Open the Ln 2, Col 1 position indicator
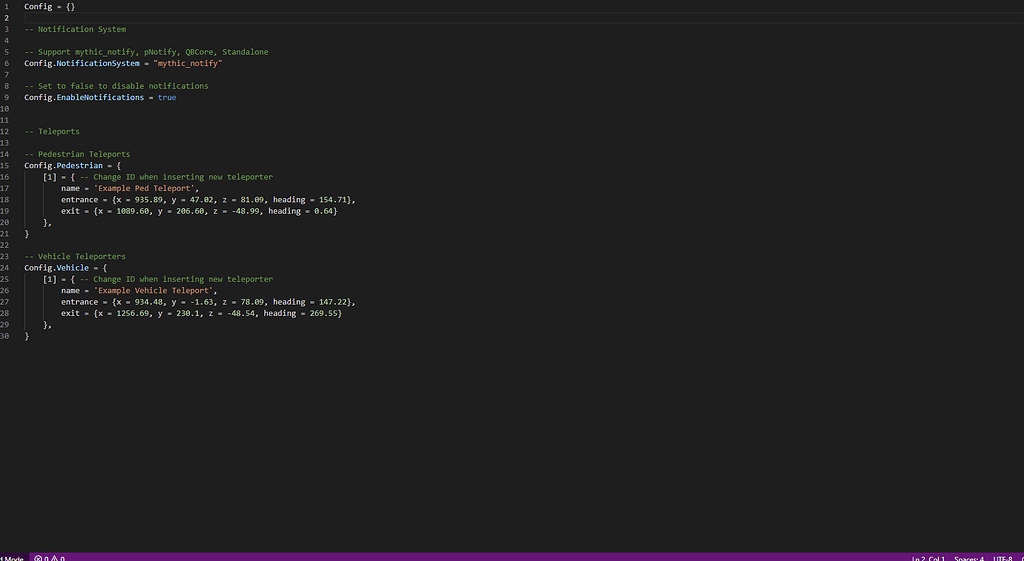The width and height of the screenshot is (1024, 561). 928,558
